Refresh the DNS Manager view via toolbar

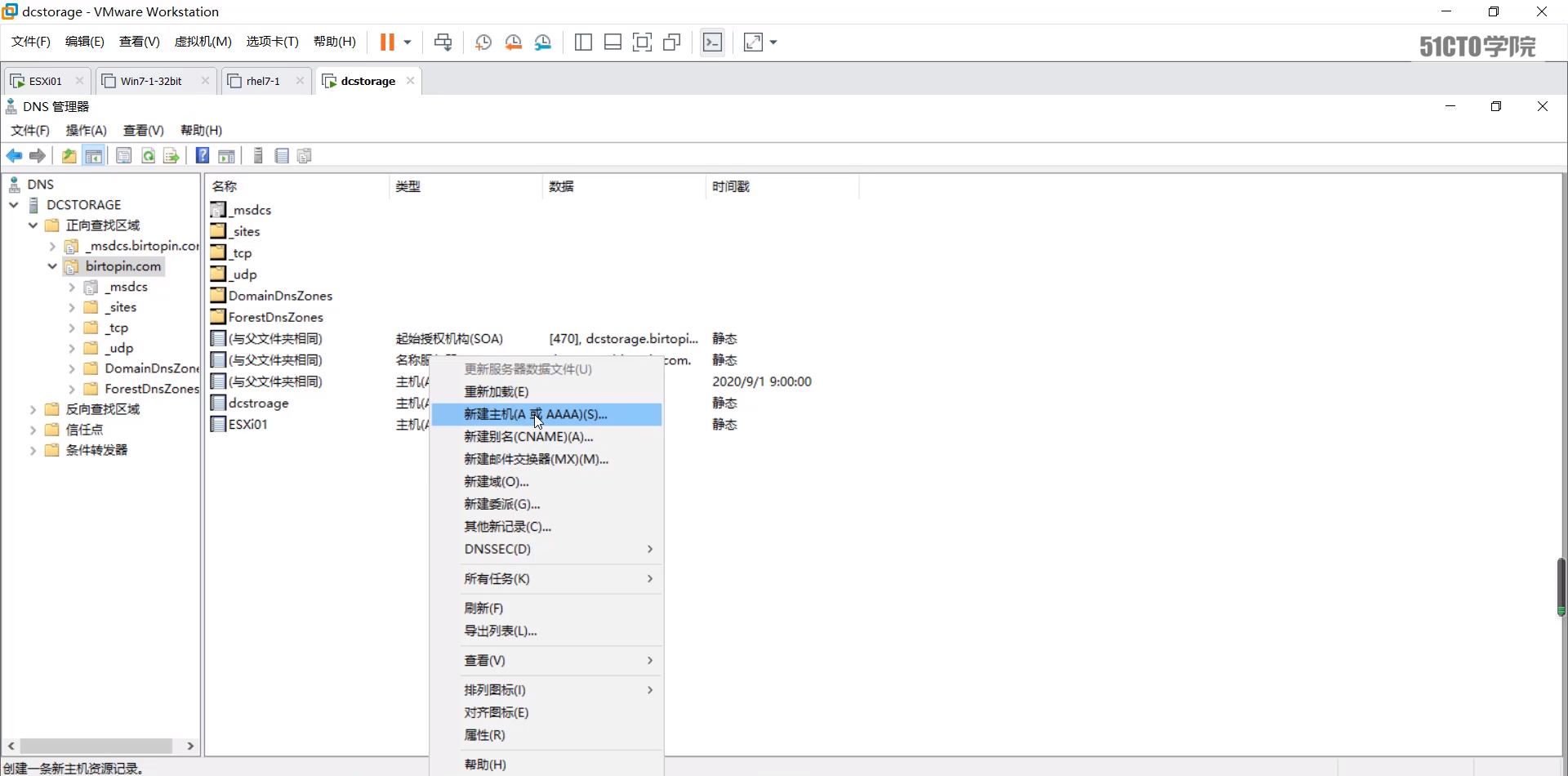[x=148, y=156]
